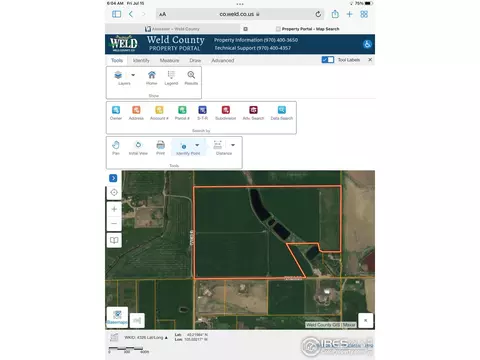Open Adv. Search tool
The height and width of the screenshot is (360, 480).
click(x=253, y=113)
